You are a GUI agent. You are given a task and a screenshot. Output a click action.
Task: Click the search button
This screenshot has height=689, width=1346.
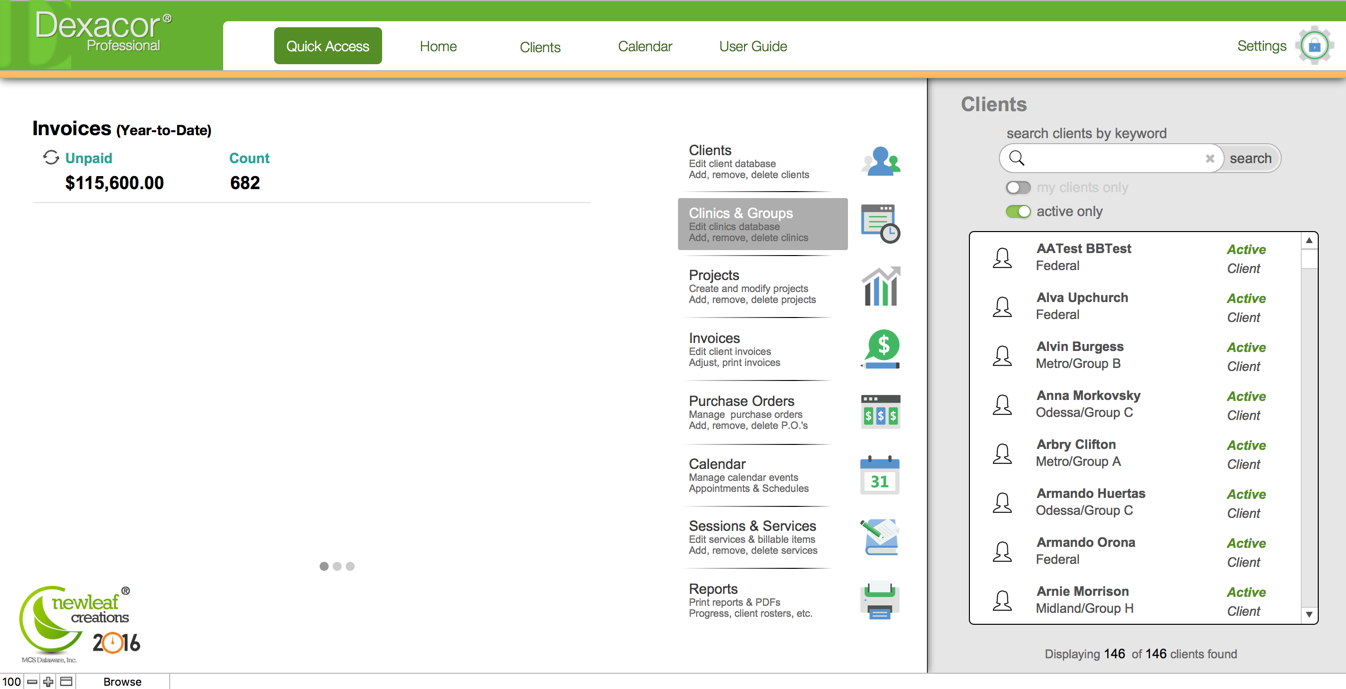(x=1250, y=158)
